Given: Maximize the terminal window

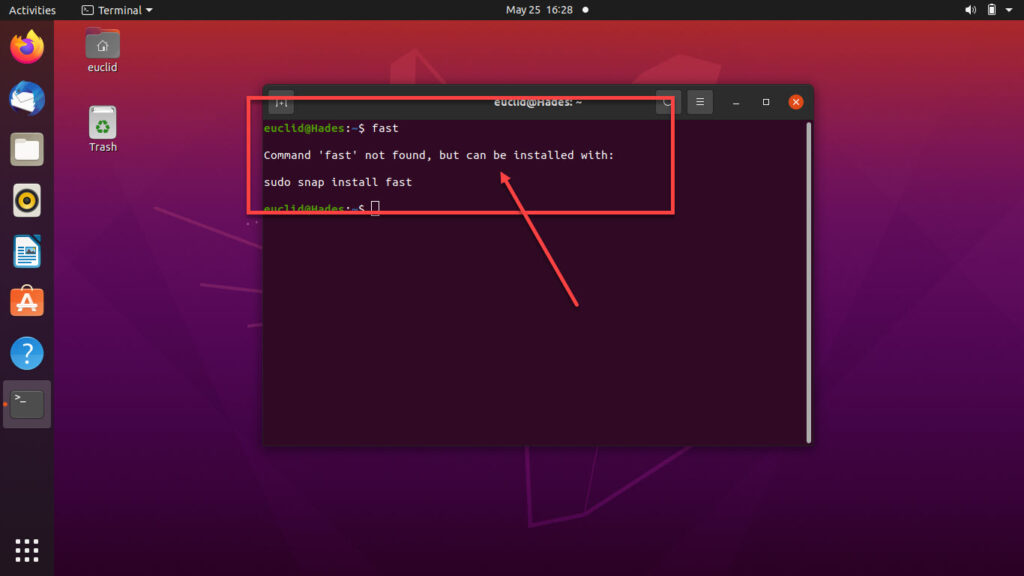Looking at the screenshot, I should click(766, 102).
